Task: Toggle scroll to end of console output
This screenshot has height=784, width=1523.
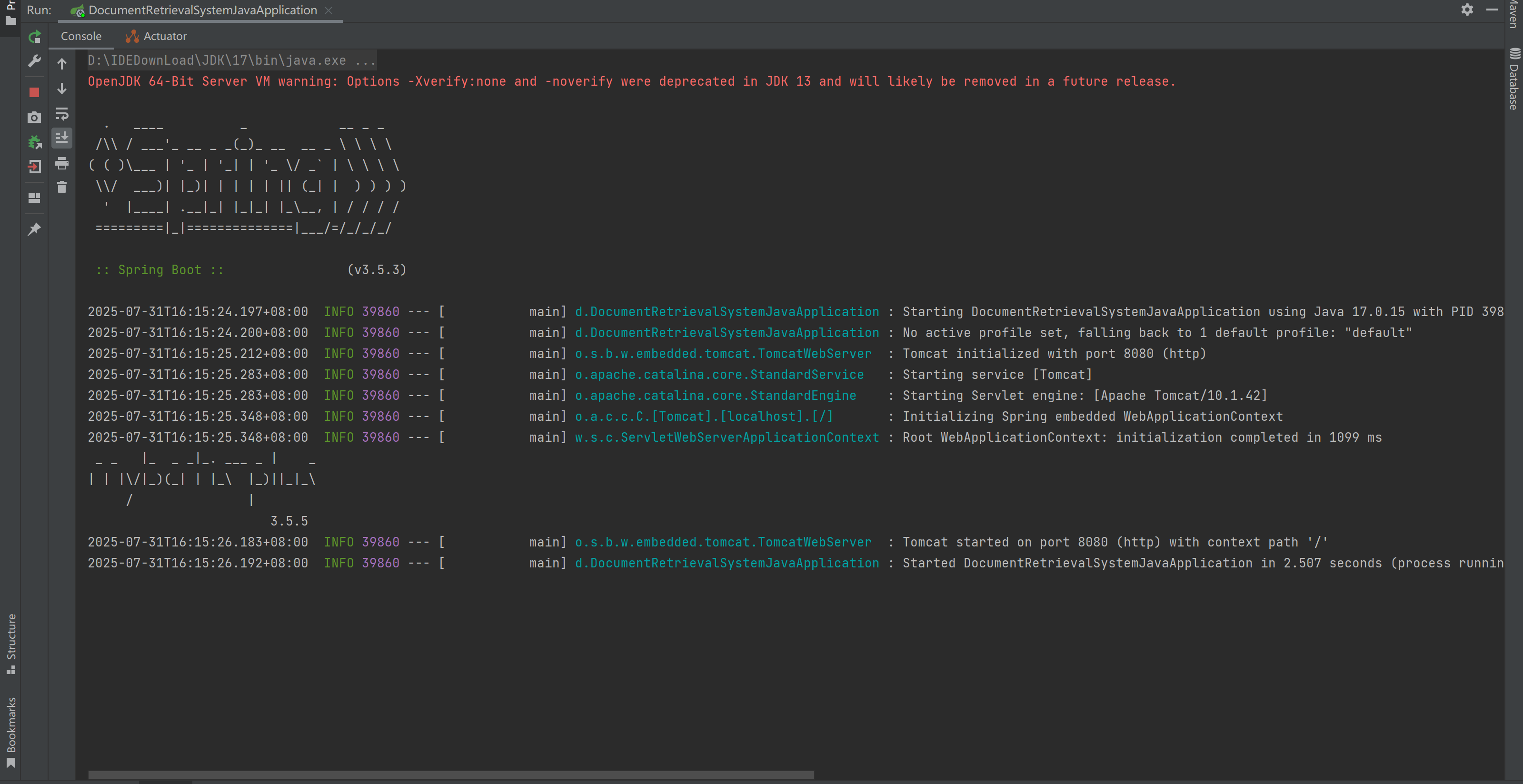Action: (62, 138)
